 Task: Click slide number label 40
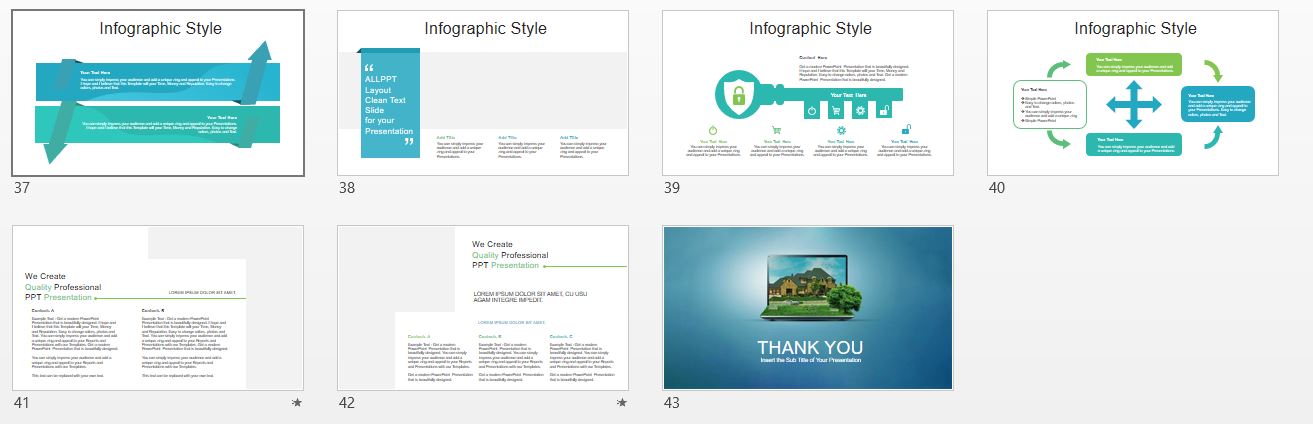pyautogui.click(x=997, y=188)
